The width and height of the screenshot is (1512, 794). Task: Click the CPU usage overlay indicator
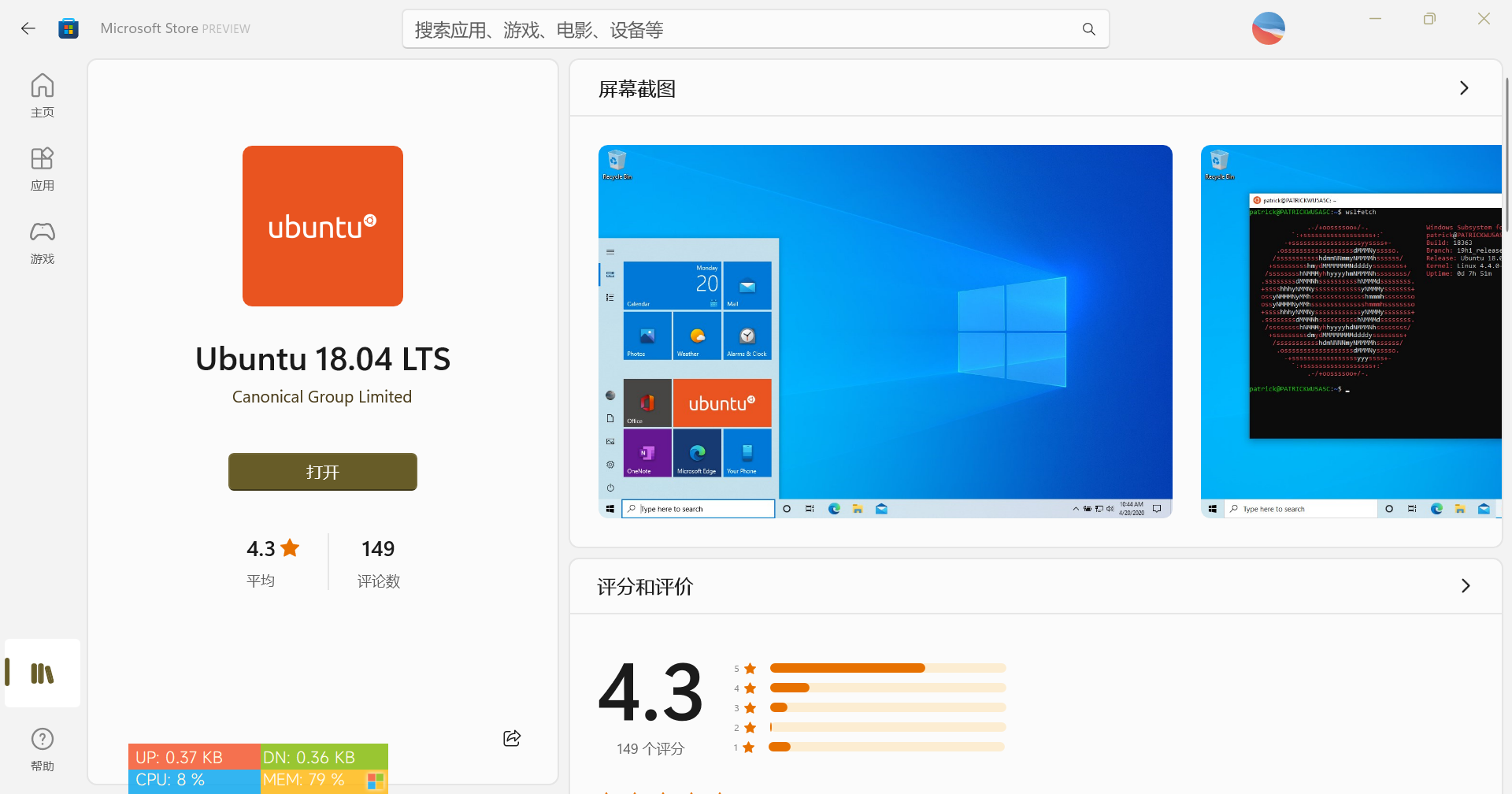(x=195, y=781)
